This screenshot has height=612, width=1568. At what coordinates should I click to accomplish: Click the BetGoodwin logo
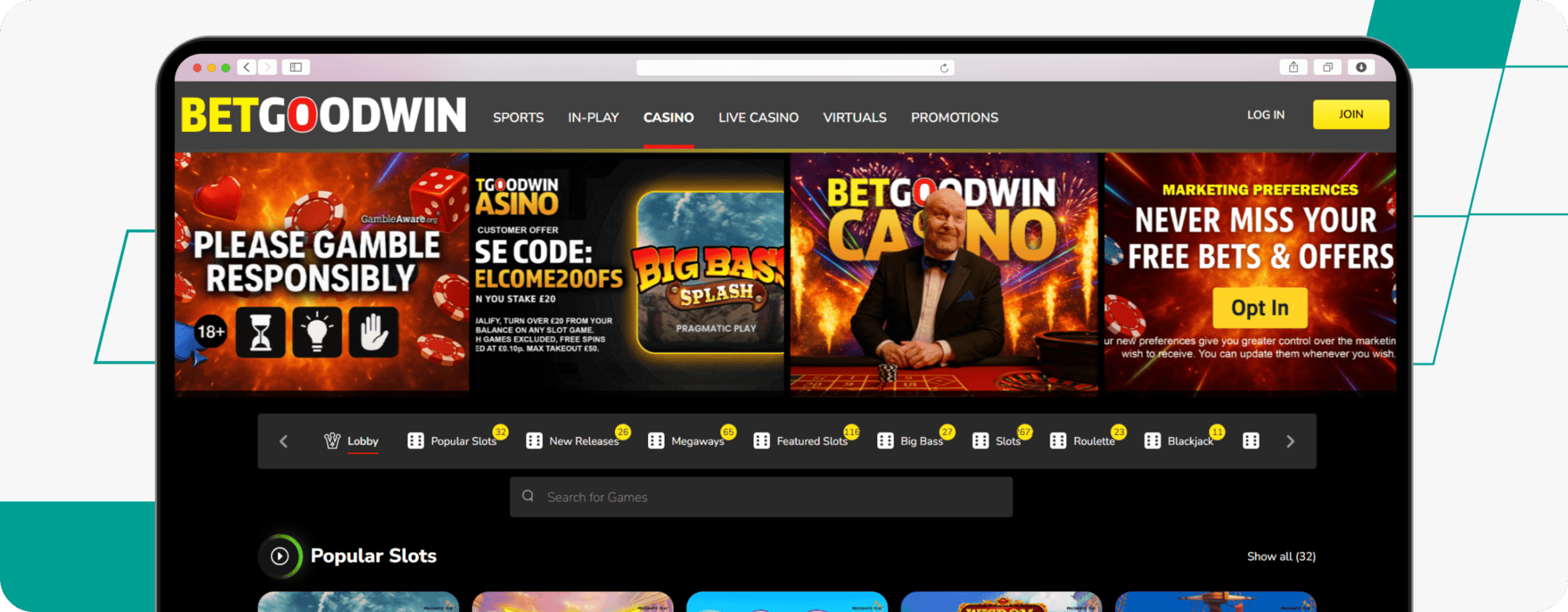(323, 115)
